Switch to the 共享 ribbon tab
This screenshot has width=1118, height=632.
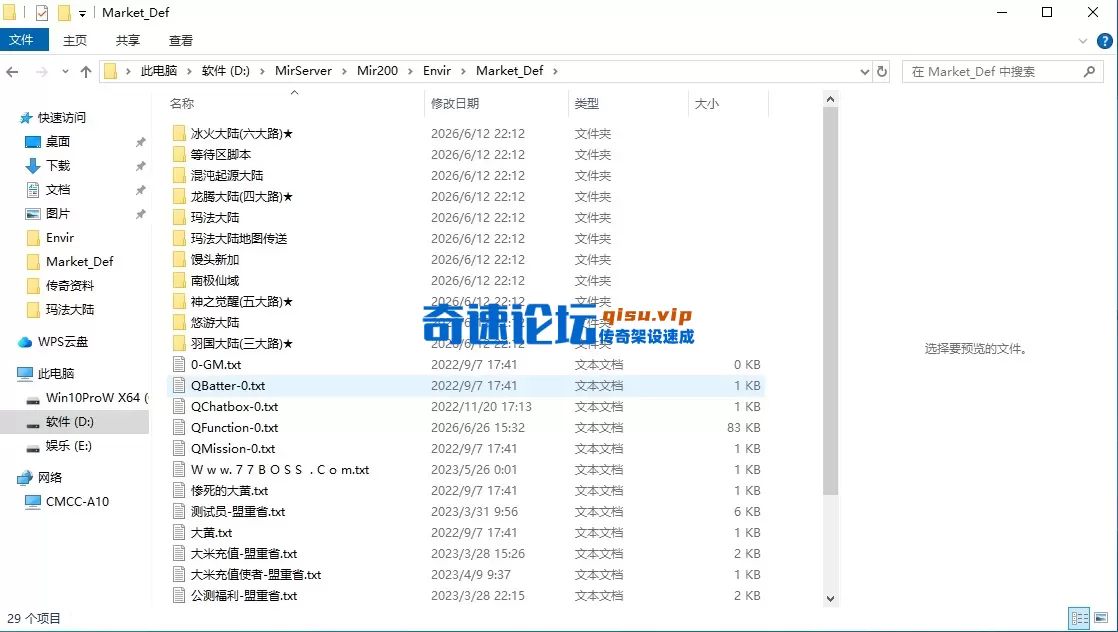click(x=128, y=41)
